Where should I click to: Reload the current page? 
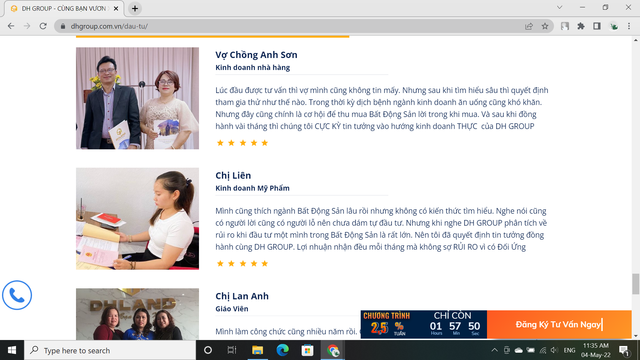(x=43, y=26)
